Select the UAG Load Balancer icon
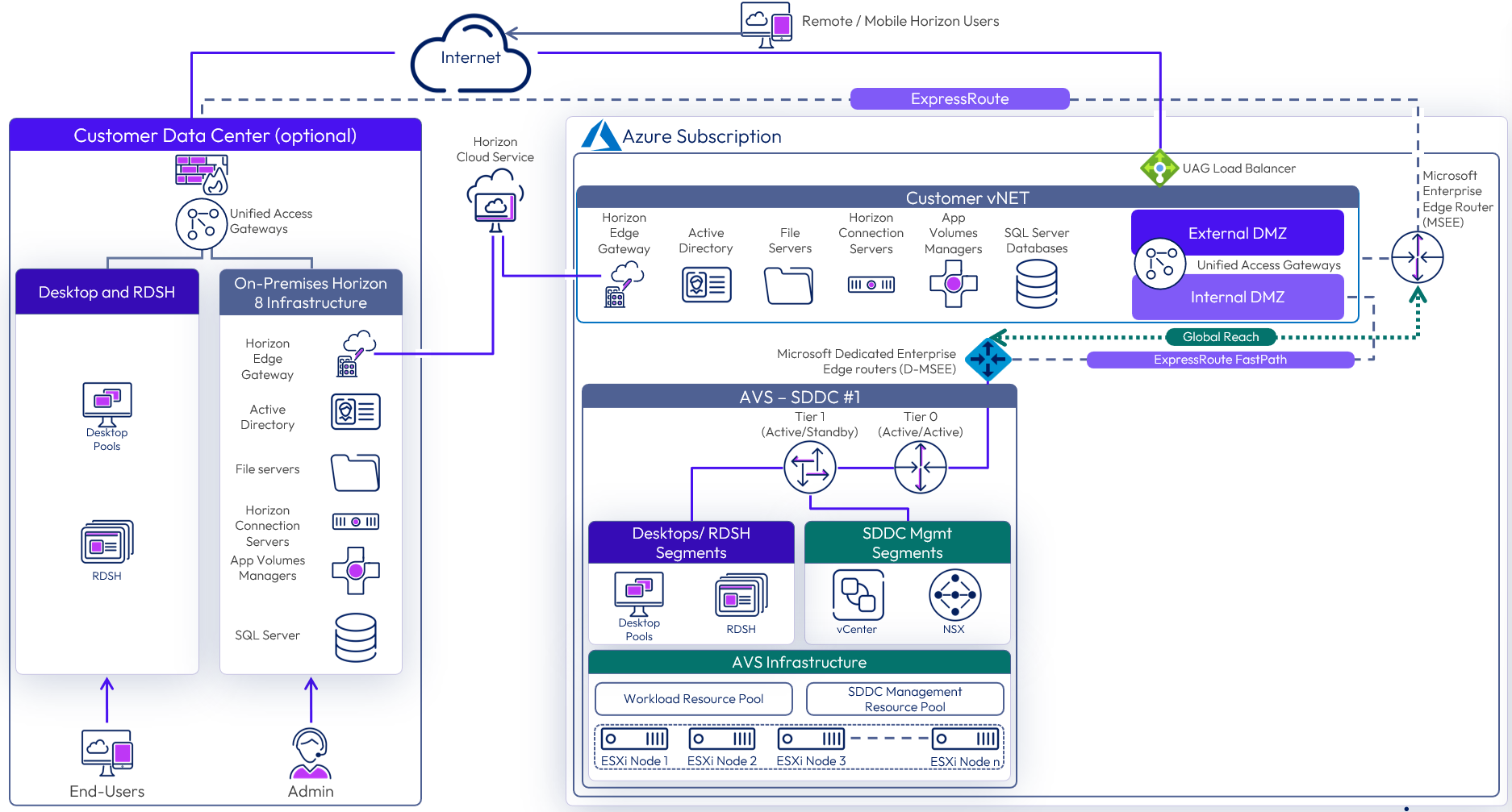This screenshot has height=812, width=1512. click(x=1159, y=169)
